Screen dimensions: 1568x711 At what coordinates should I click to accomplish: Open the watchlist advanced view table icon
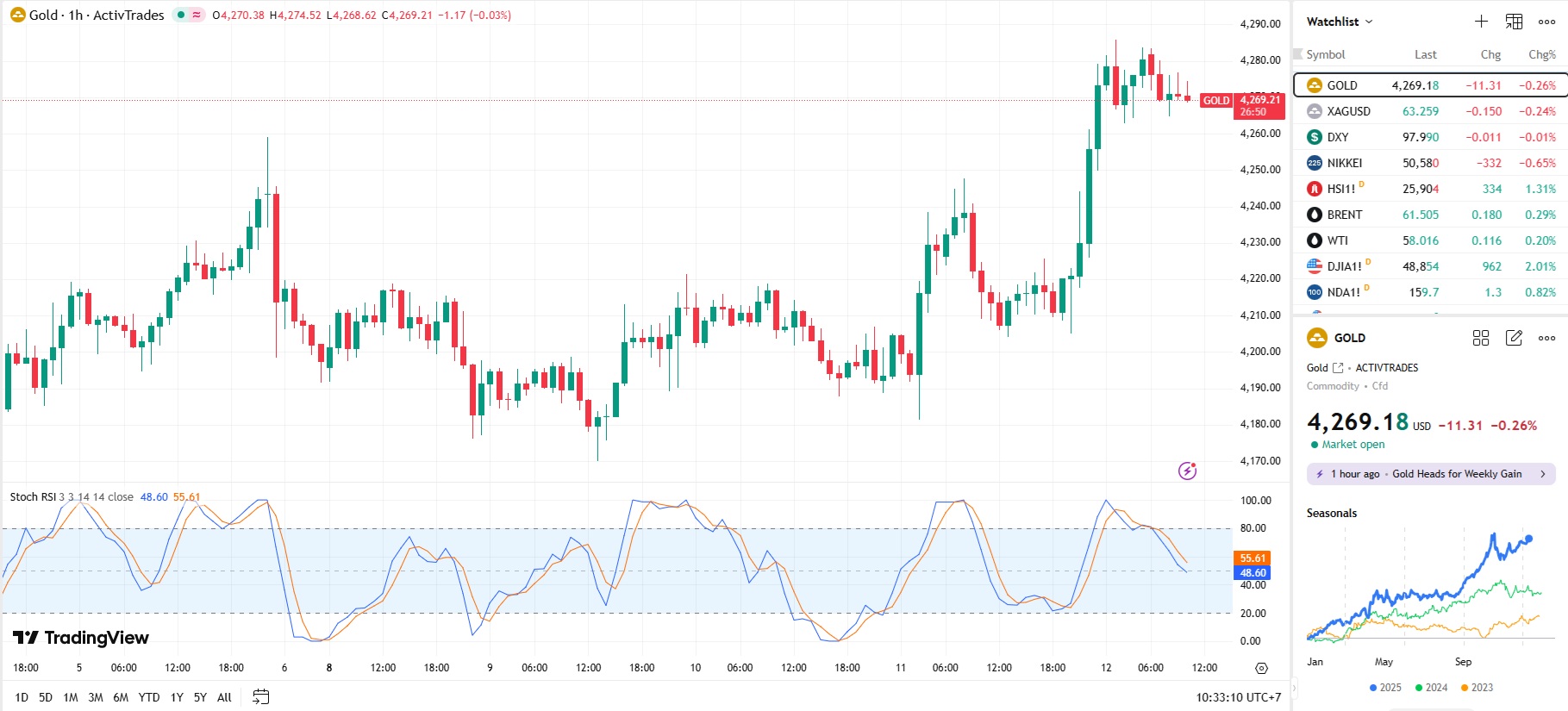[x=1514, y=22]
